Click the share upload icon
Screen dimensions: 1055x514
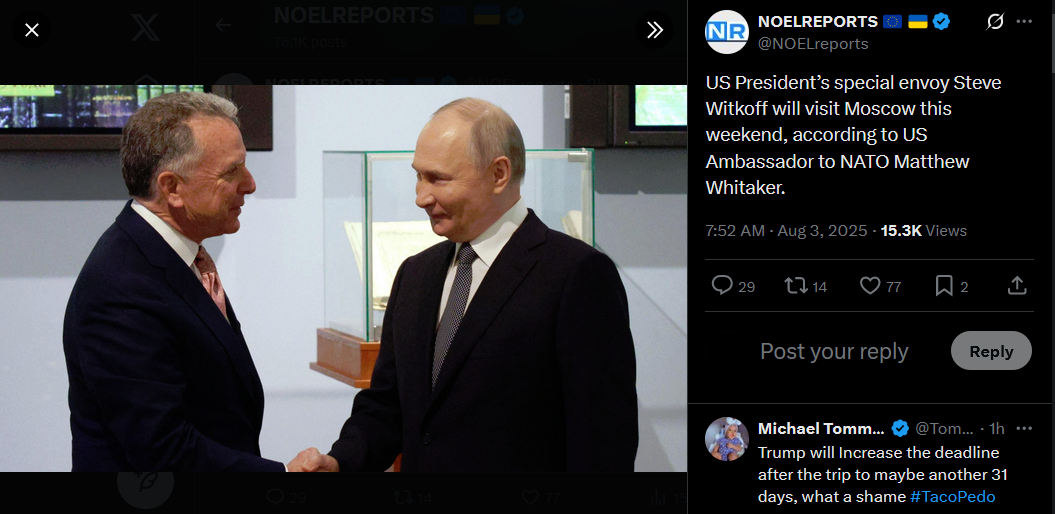(1017, 287)
